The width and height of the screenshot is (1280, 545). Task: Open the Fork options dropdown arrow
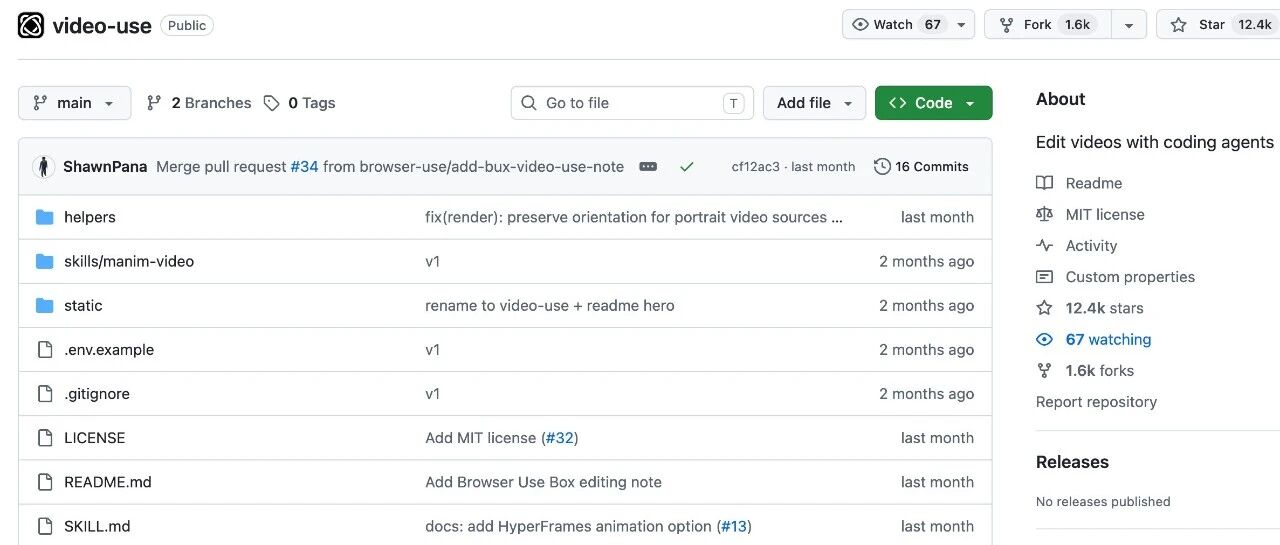1129,25
